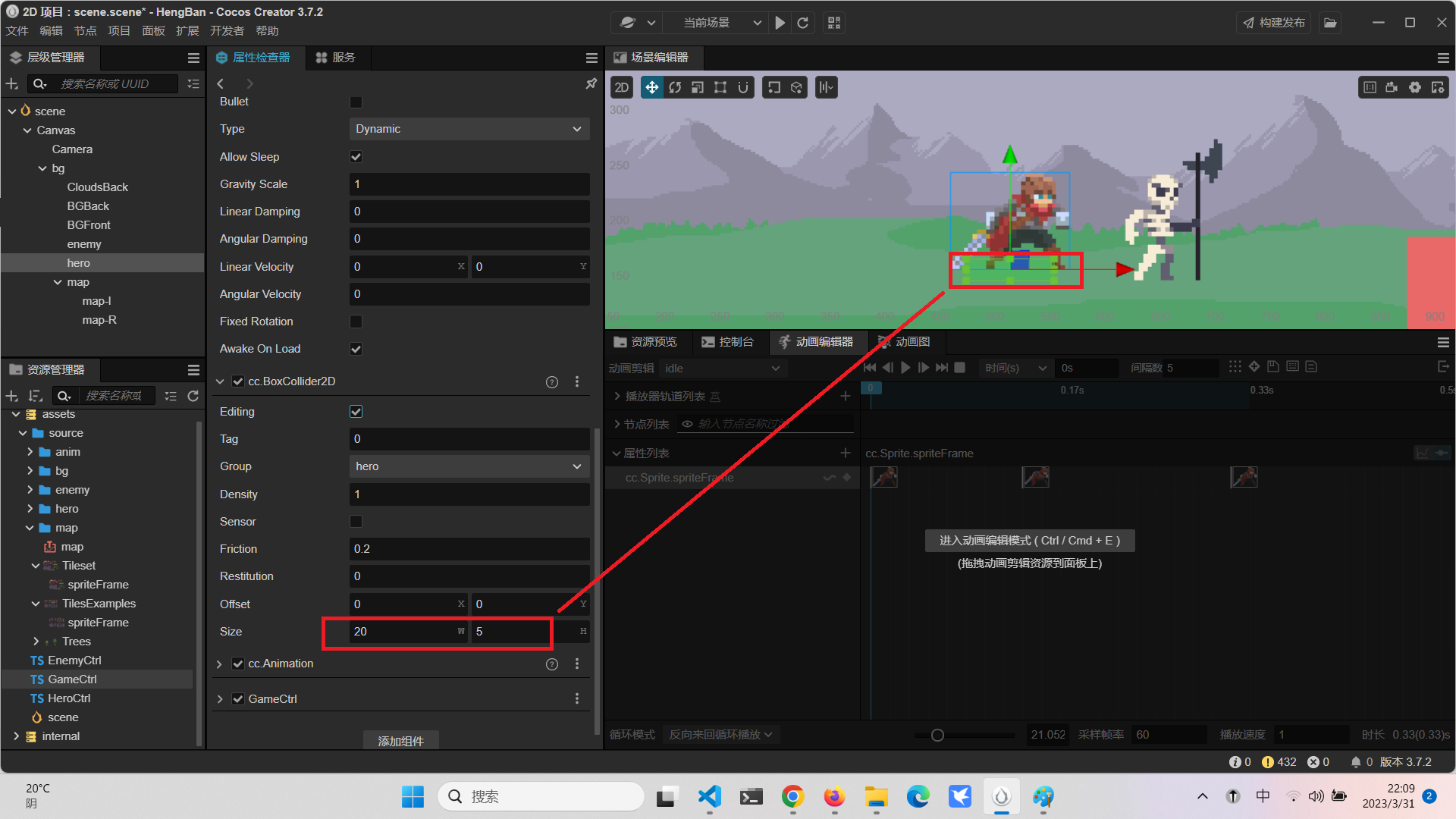1456x819 pixels.
Task: Select the move transform tool
Action: (651, 88)
